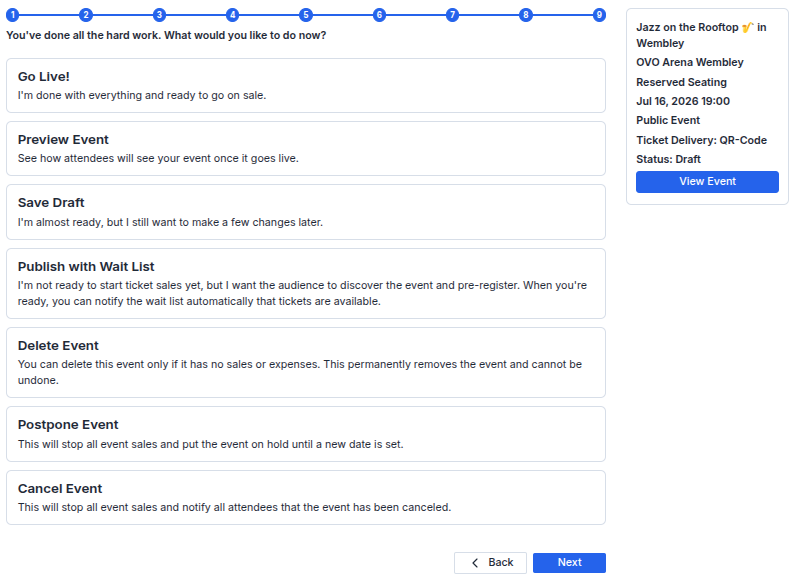The width and height of the screenshot is (795, 576).
Task: Jump to step 4 in the progress stepper
Action: [x=233, y=15]
